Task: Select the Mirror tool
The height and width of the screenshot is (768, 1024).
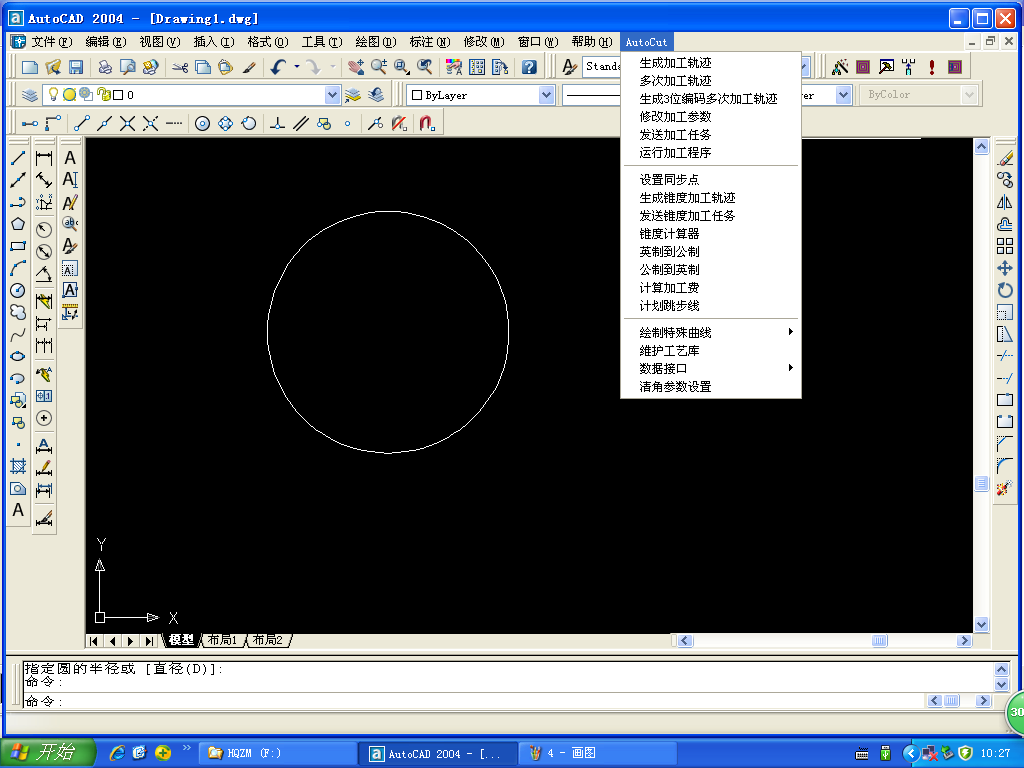Action: [x=1005, y=202]
